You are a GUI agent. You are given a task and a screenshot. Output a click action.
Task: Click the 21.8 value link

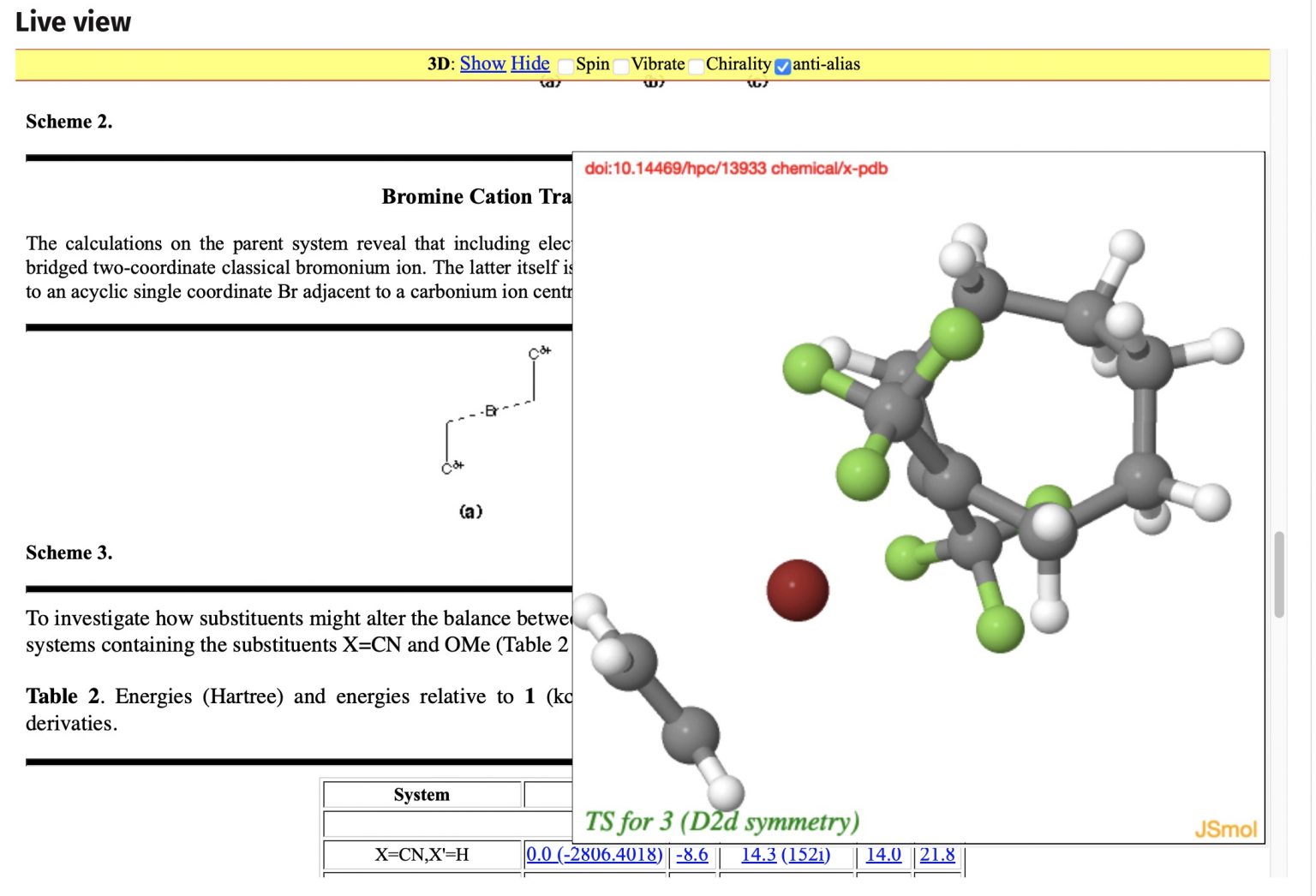(x=937, y=854)
